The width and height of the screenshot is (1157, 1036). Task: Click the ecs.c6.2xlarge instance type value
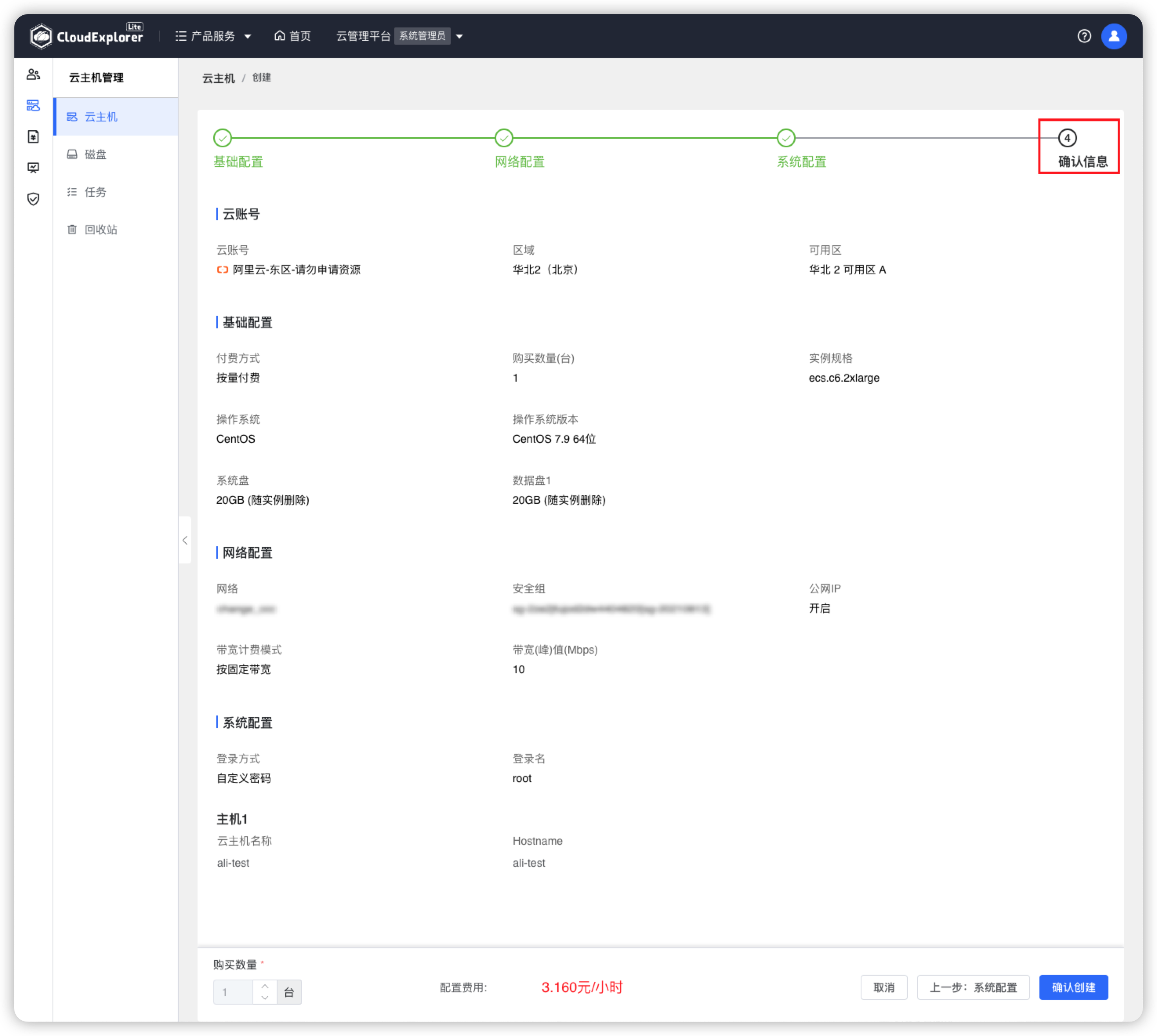[x=844, y=378]
